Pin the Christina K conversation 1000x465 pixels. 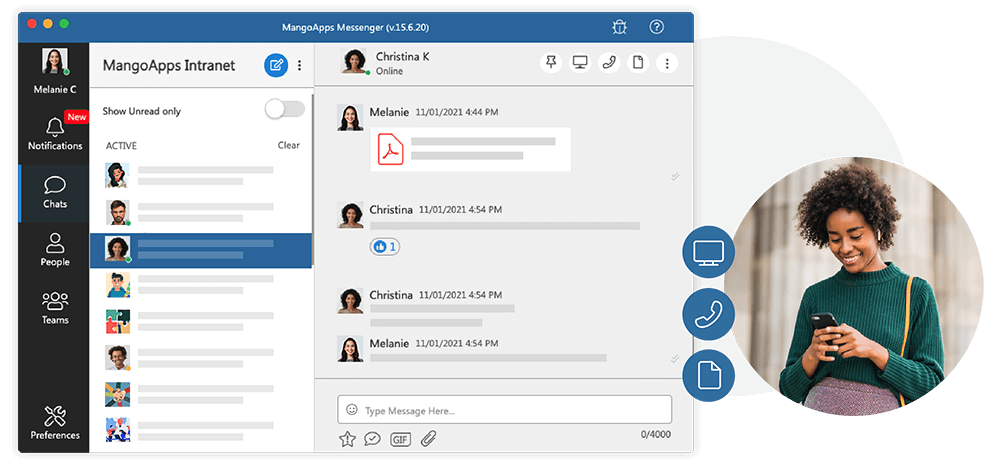[x=552, y=63]
